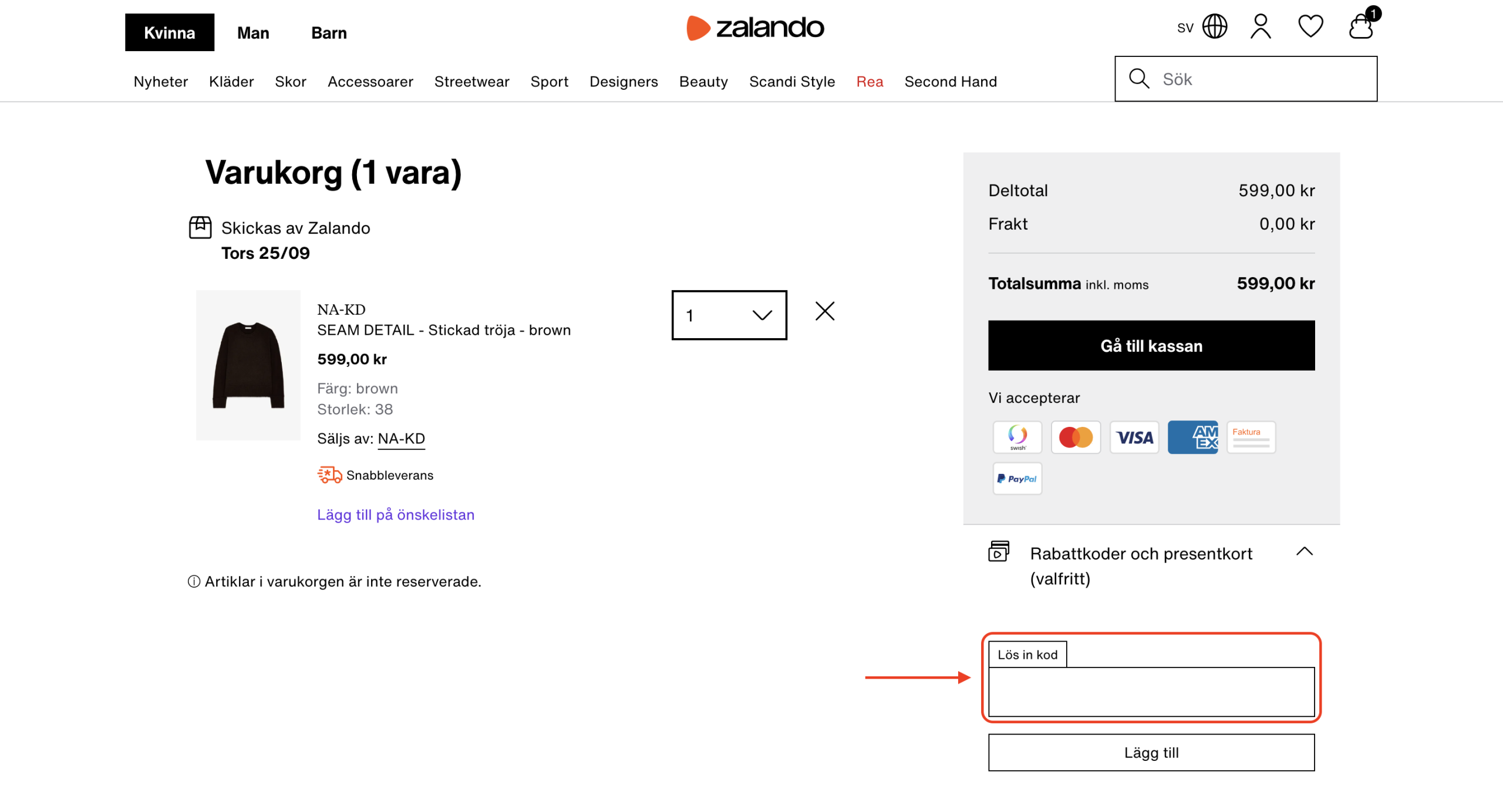
Task: Click the PayPal payment icon
Action: pos(1017,479)
